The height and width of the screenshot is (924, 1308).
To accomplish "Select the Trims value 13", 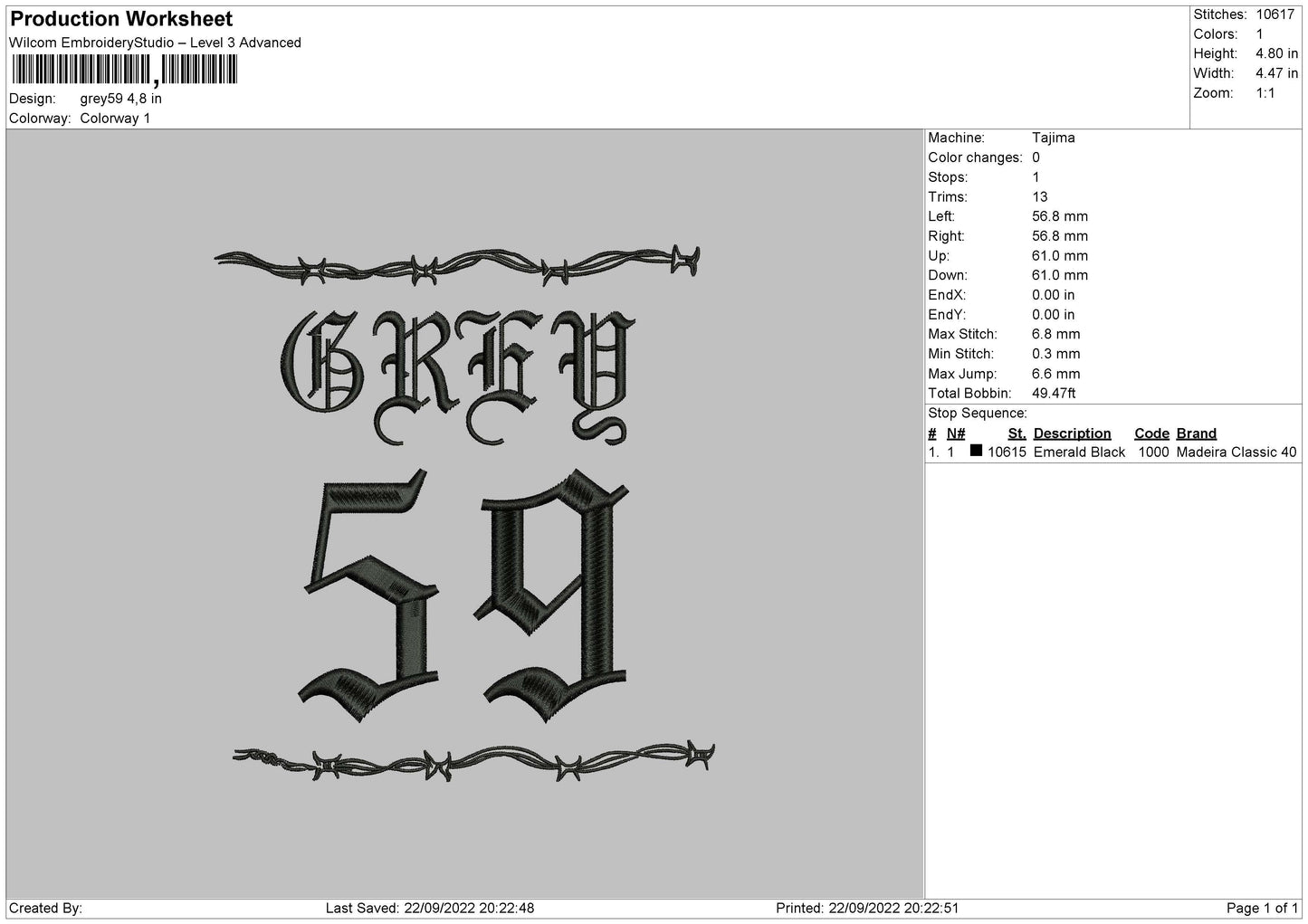I will [1040, 197].
